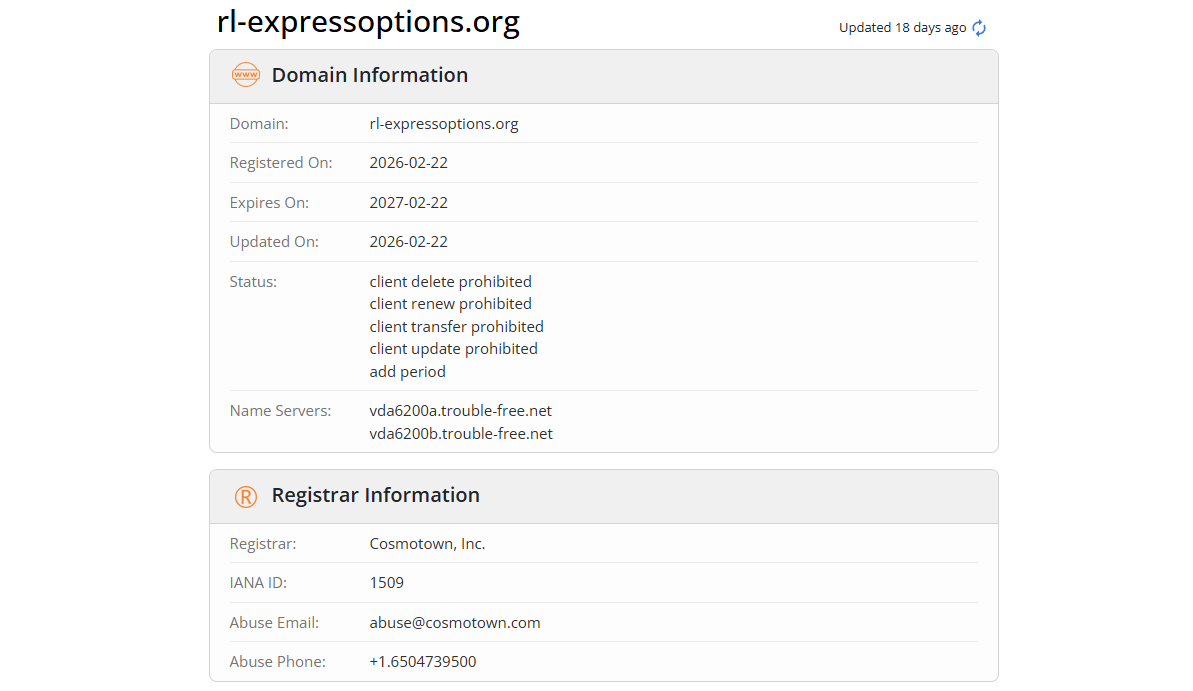Screen dimensions: 1193x691
Task: Click the IANA ID value 1509
Action: point(386,583)
